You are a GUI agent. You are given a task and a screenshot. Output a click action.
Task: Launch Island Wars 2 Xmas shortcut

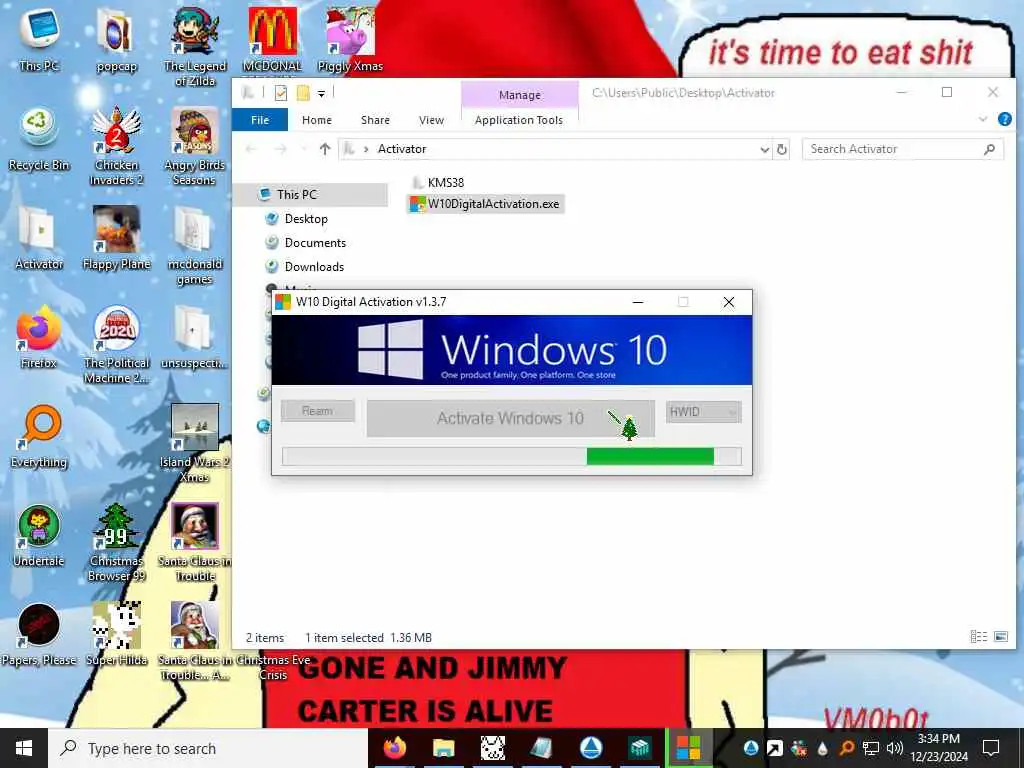click(195, 443)
